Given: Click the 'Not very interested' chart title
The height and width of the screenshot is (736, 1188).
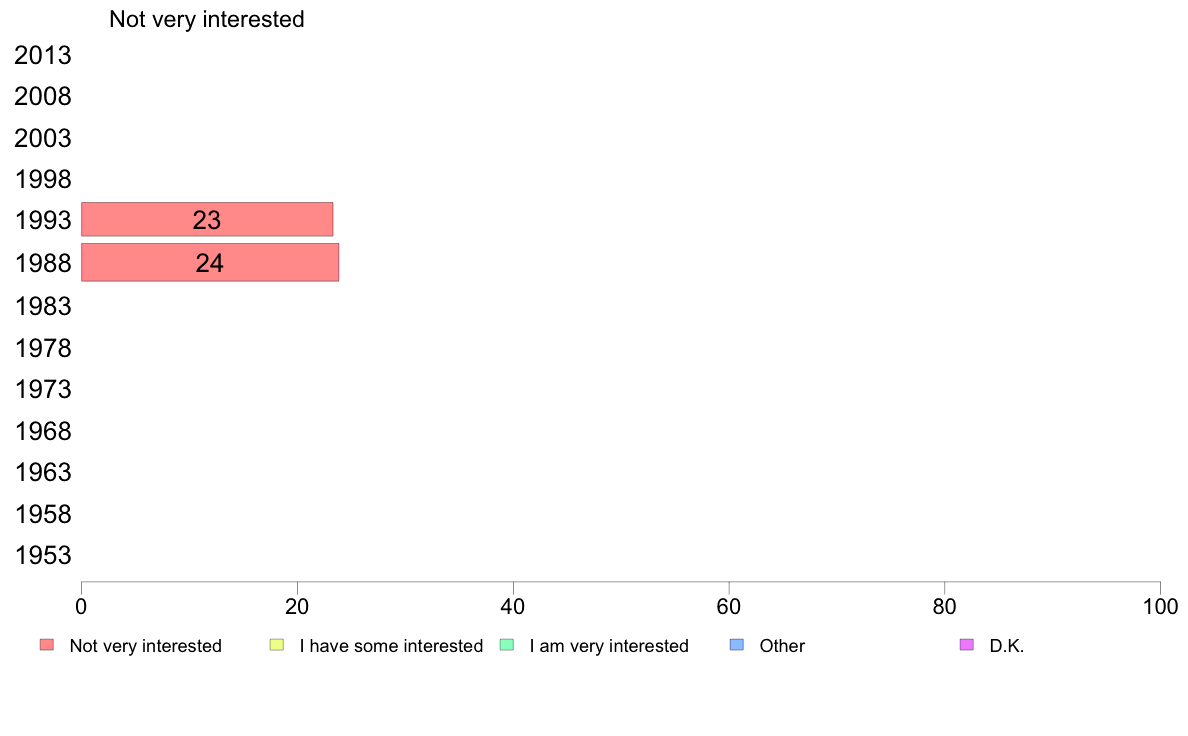Looking at the screenshot, I should tap(207, 19).
